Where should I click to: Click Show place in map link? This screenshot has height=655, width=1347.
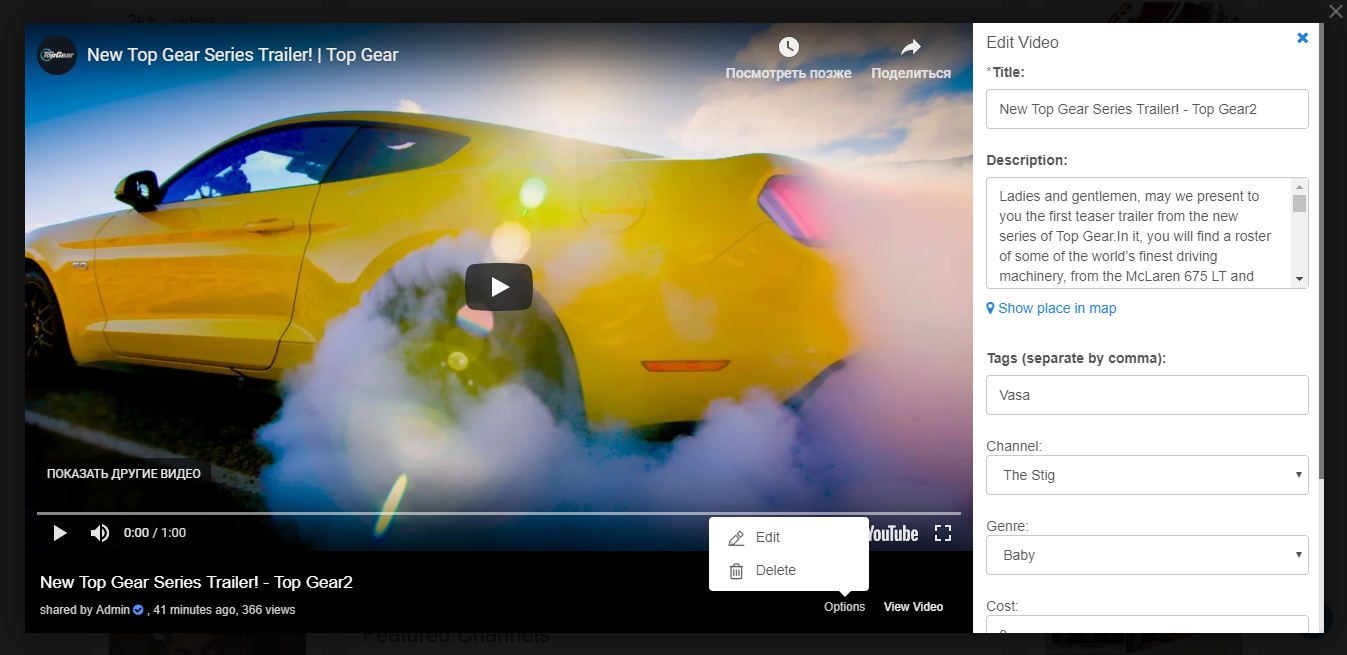pos(1056,309)
